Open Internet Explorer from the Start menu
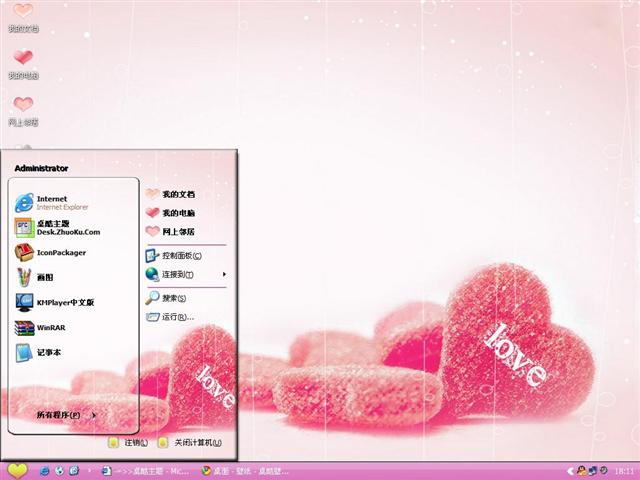This screenshot has width=640, height=480. (60, 202)
